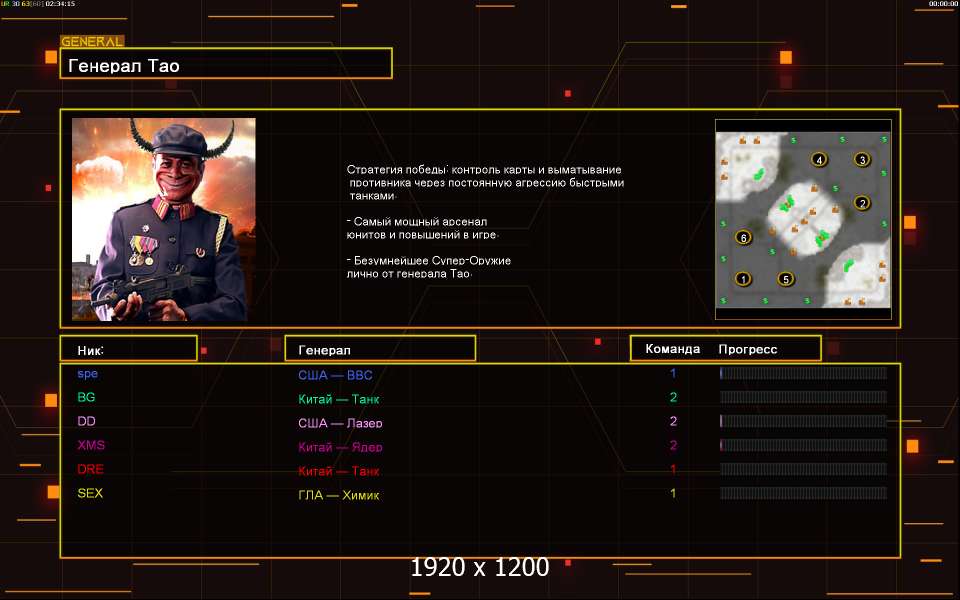960x600 pixels.
Task: Select player nickname 'SEX'
Action: pyautogui.click(x=90, y=493)
